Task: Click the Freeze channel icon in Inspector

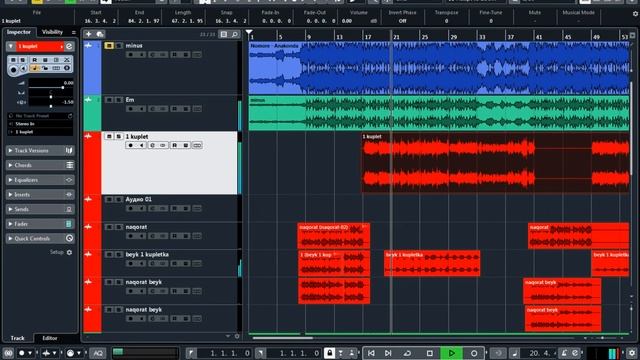Action: coord(67,60)
